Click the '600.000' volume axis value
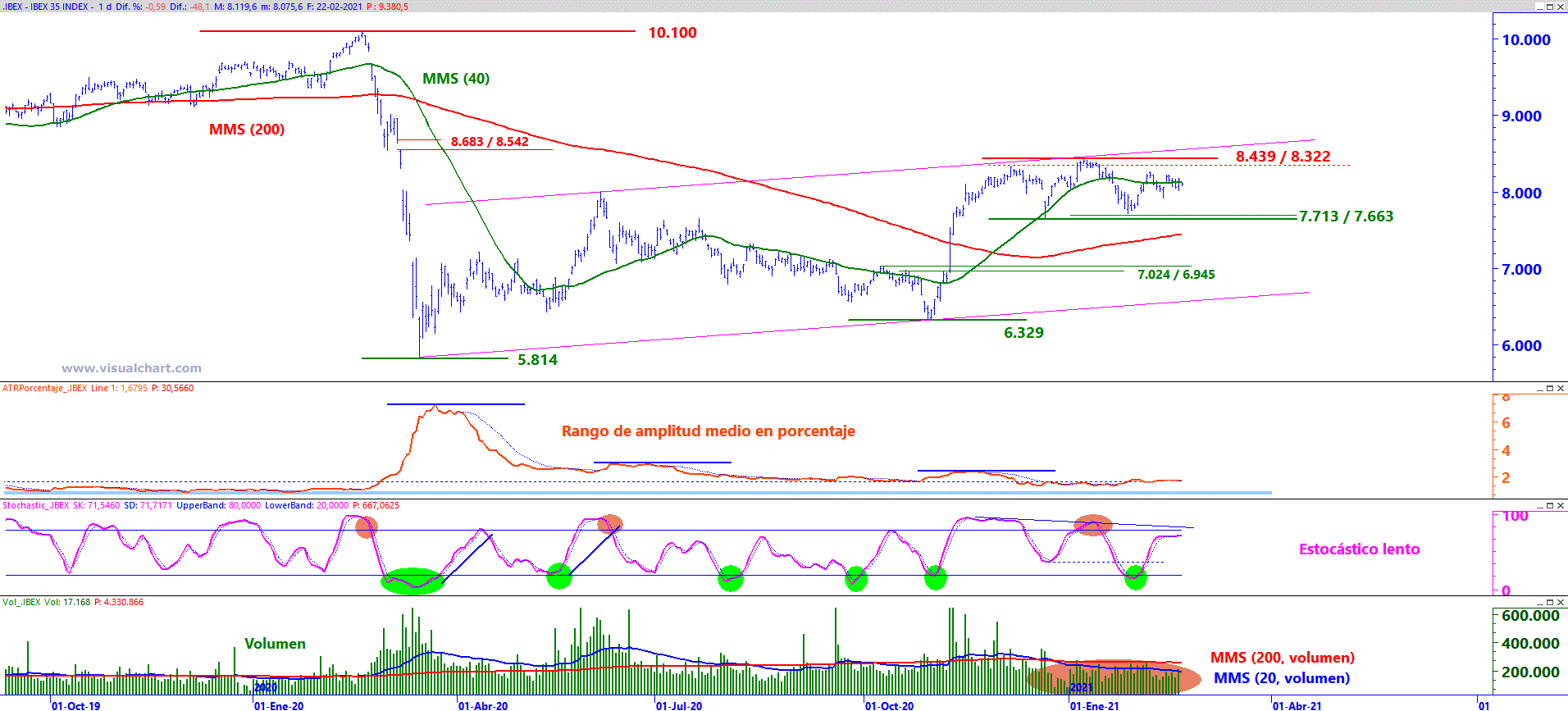The width and height of the screenshot is (1568, 711). coord(1530,616)
